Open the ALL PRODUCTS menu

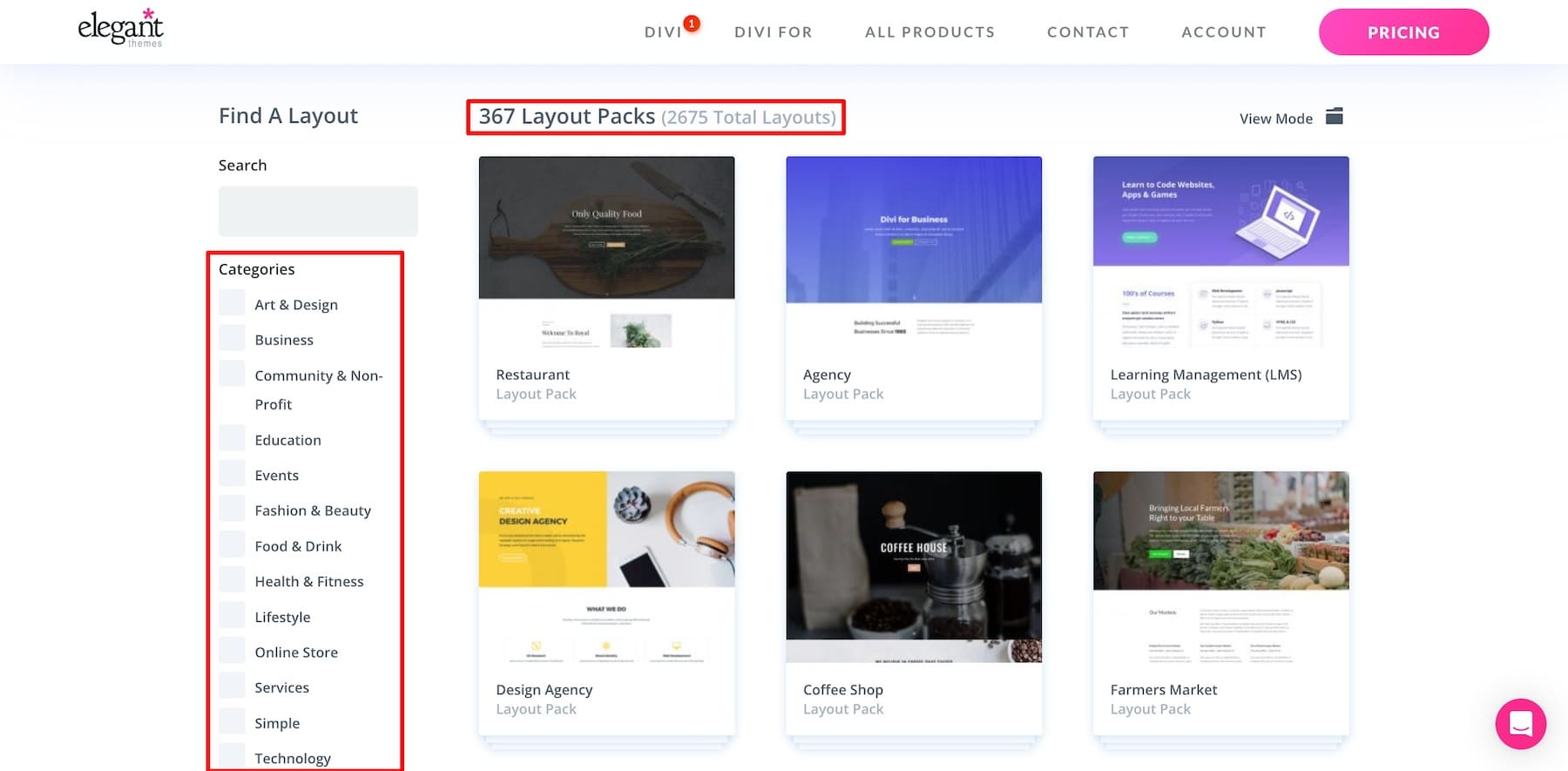click(929, 32)
